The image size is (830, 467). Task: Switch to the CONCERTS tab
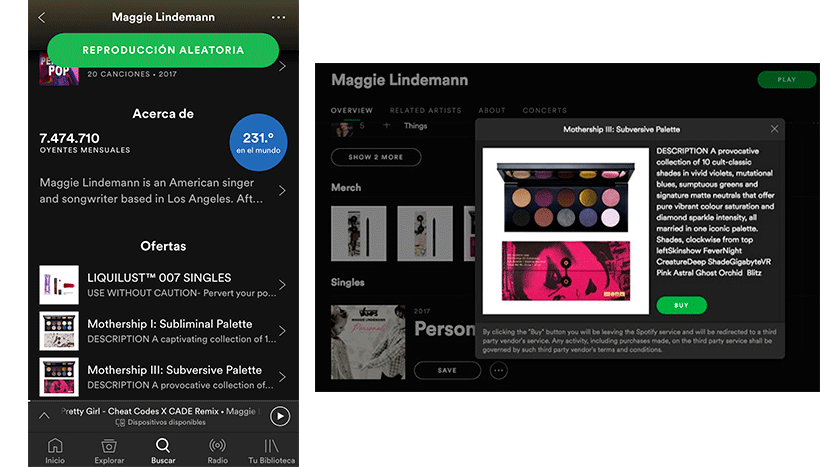(x=545, y=111)
